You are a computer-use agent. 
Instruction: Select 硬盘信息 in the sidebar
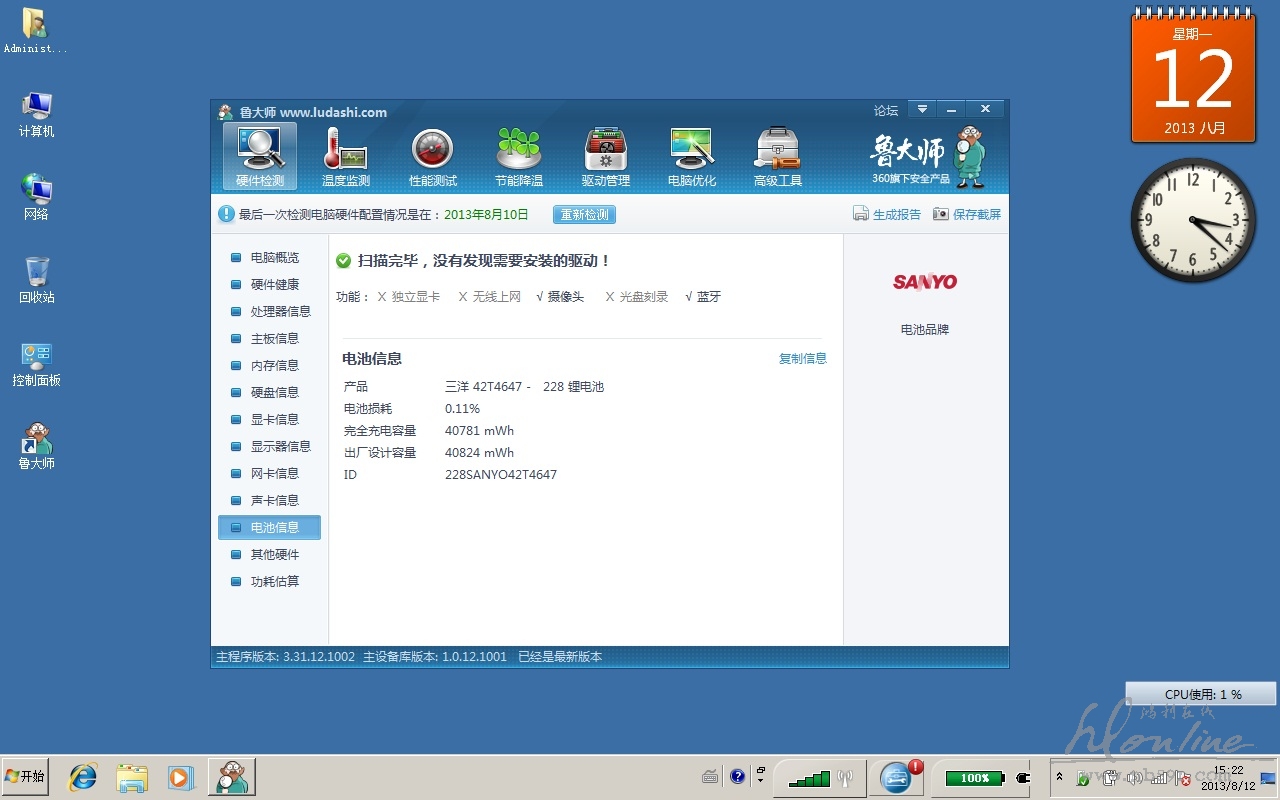274,393
